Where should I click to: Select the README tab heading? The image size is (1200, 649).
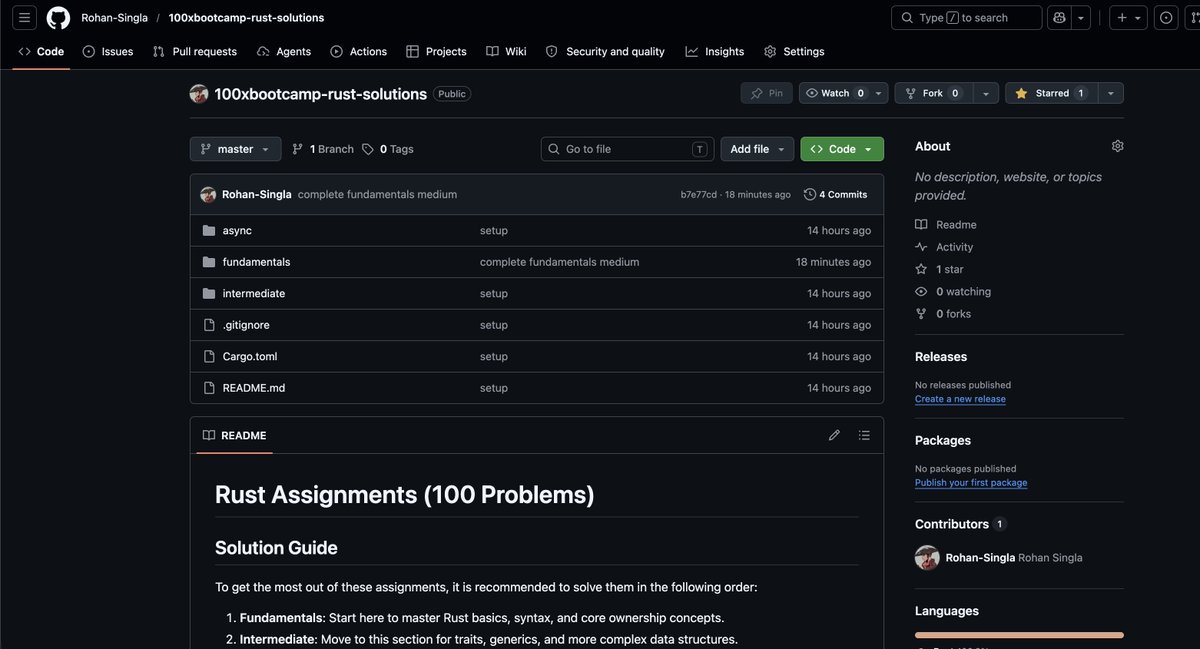coord(234,435)
